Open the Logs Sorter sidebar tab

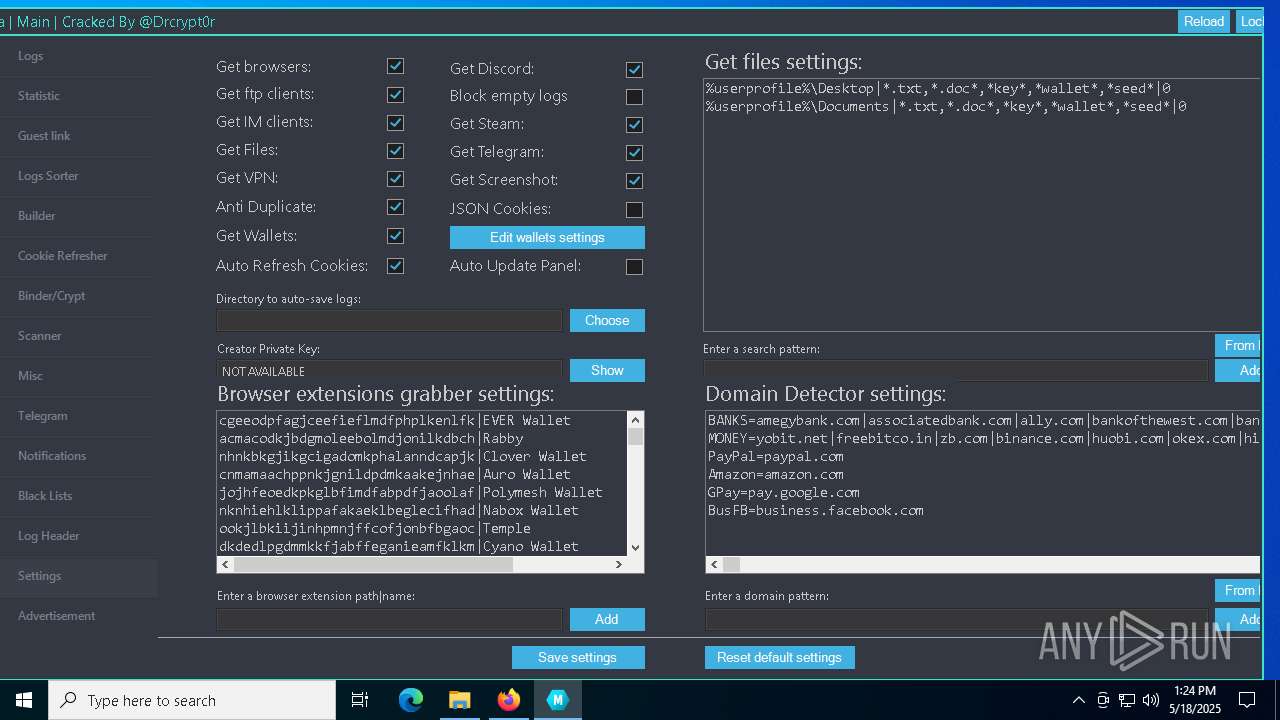78,176
